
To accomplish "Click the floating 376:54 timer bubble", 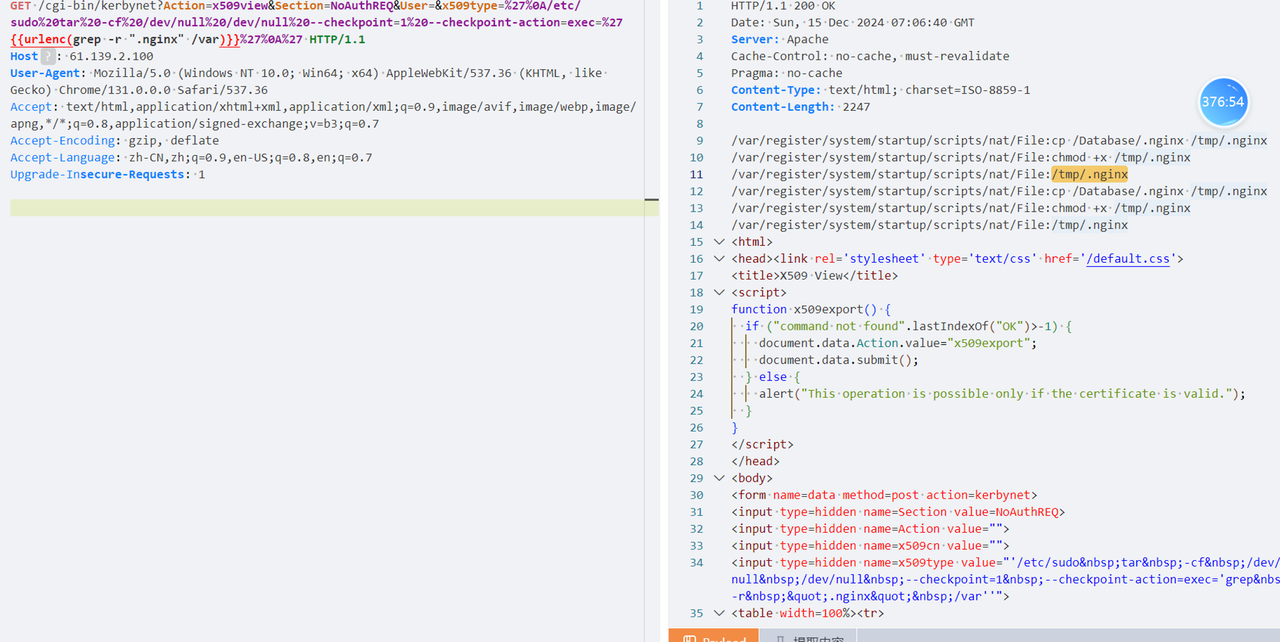I will point(1223,102).
